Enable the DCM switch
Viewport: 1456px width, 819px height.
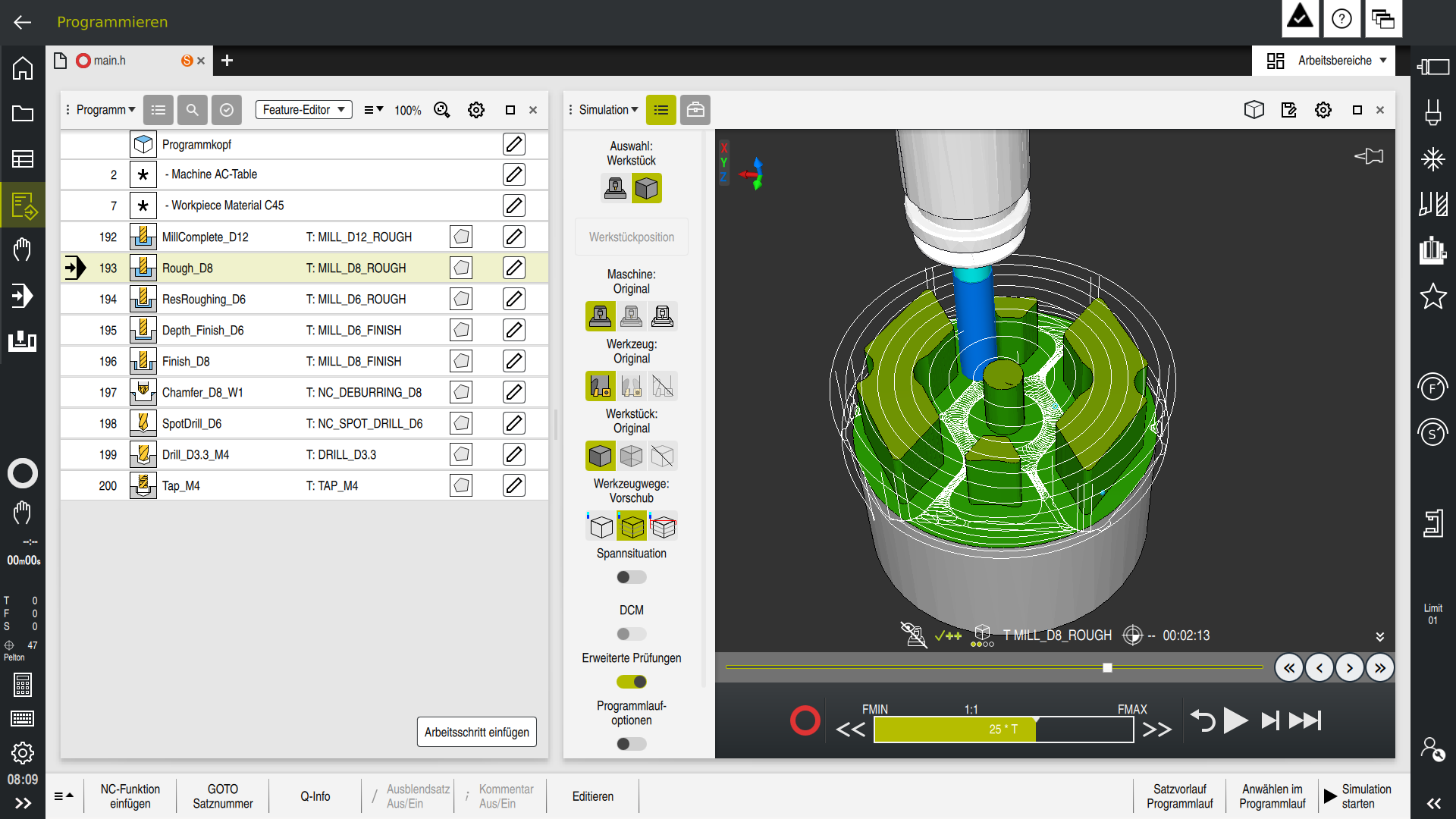[631, 634]
